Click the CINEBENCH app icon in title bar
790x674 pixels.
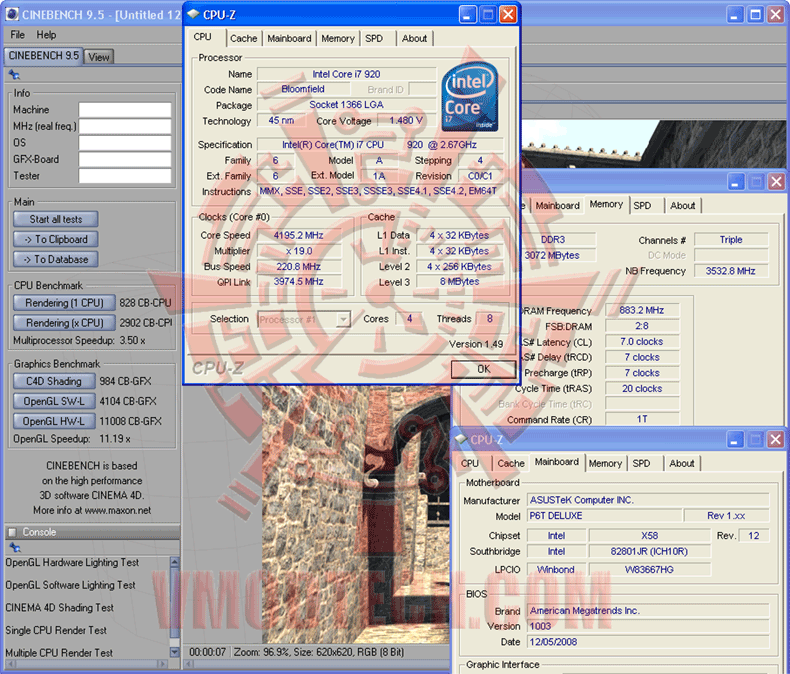[x=12, y=14]
